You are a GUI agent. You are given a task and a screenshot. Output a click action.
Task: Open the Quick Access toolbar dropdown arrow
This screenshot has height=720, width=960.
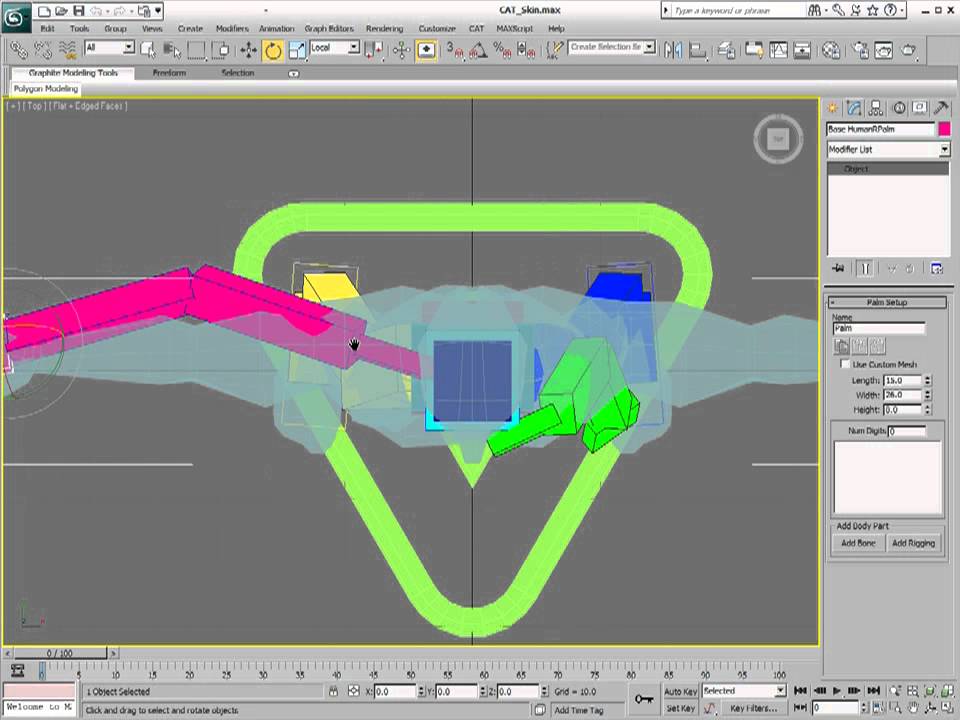[x=158, y=10]
